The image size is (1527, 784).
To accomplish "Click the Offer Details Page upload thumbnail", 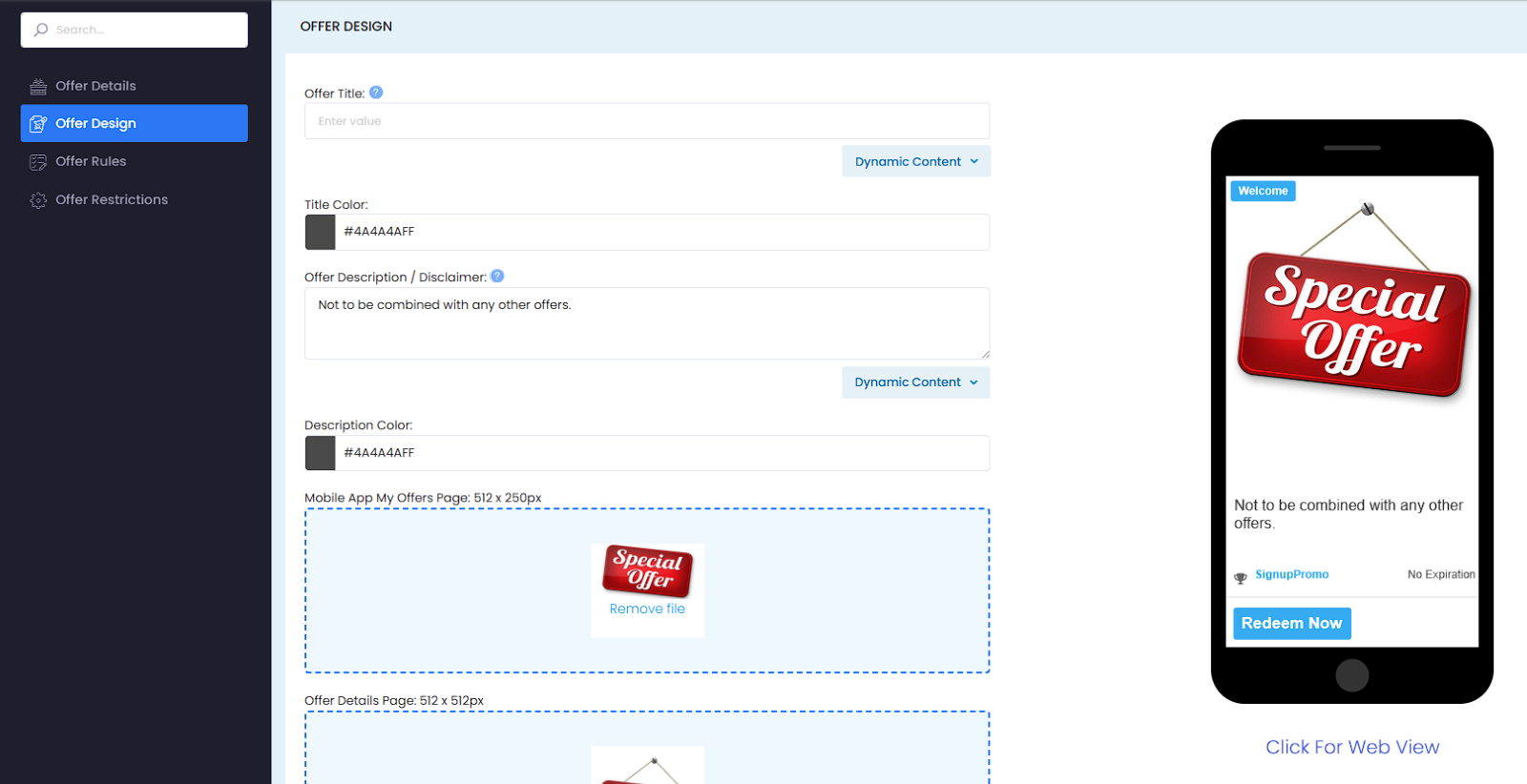I will coord(647,765).
